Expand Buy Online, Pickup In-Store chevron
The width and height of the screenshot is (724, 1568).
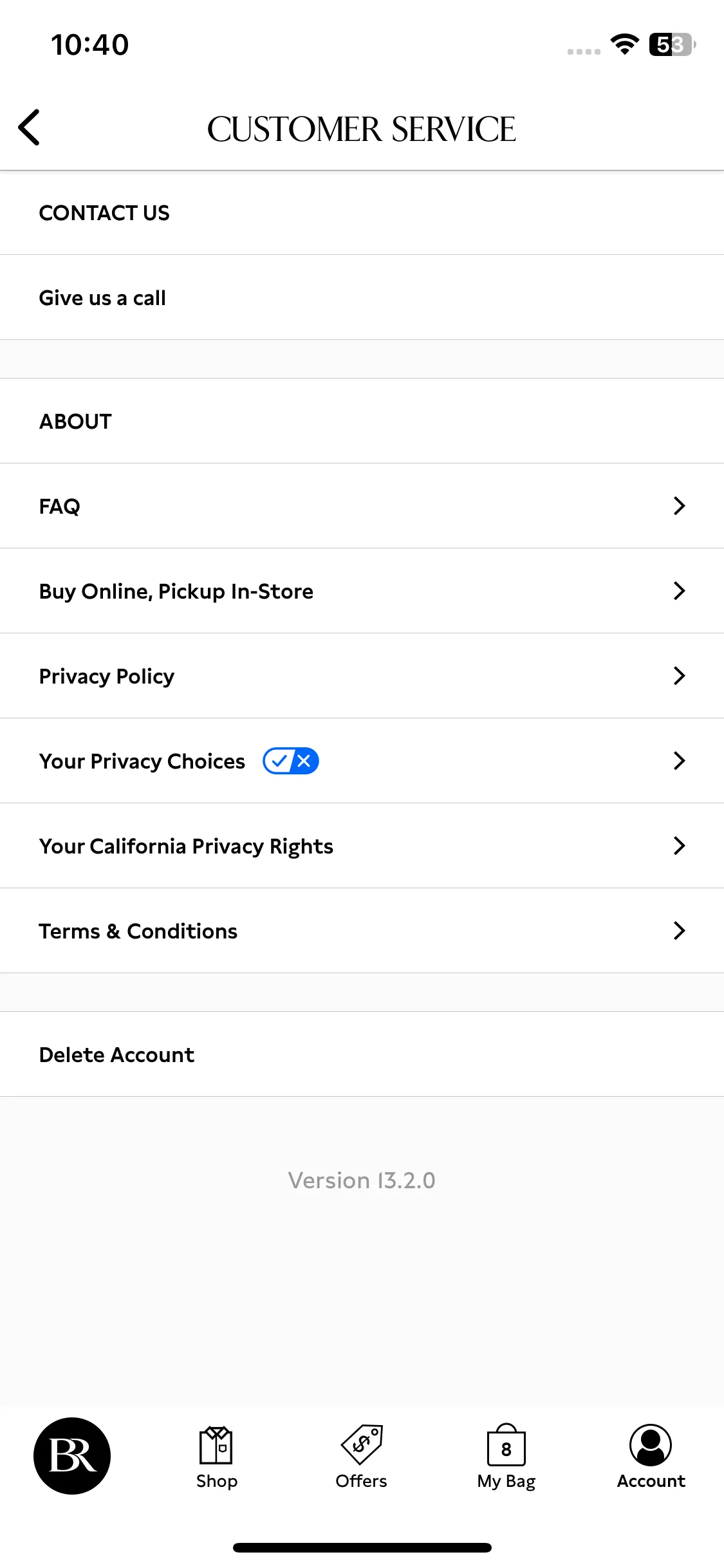pos(679,591)
